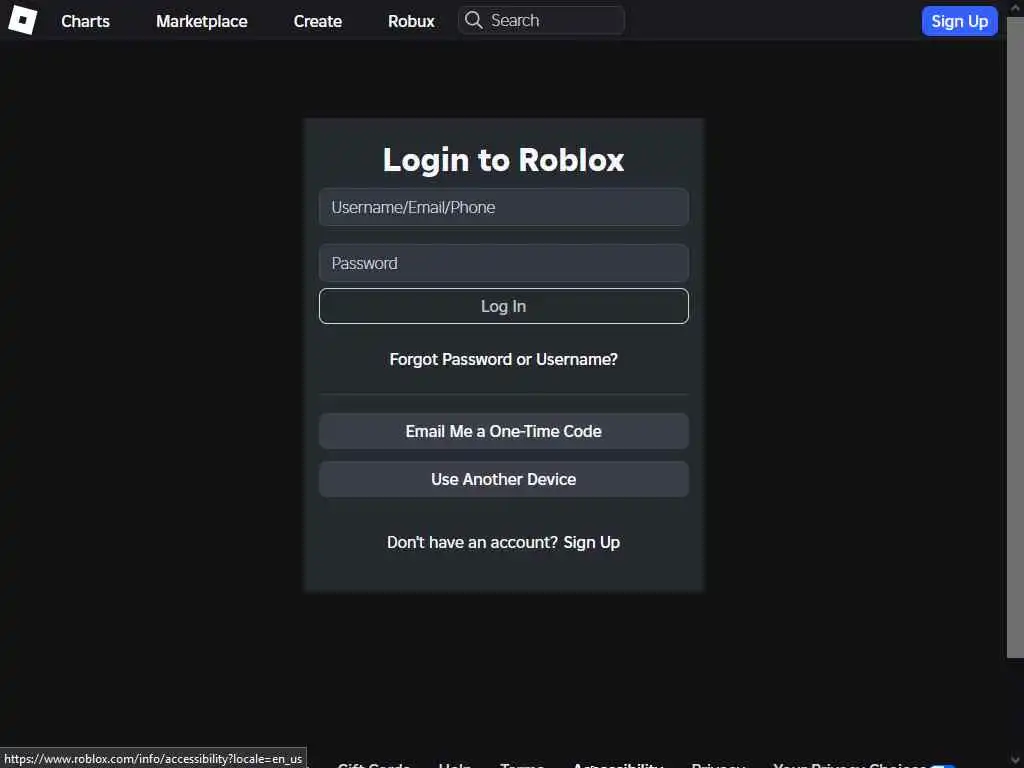Open the Robux menu item
1024x768 pixels.
411,21
